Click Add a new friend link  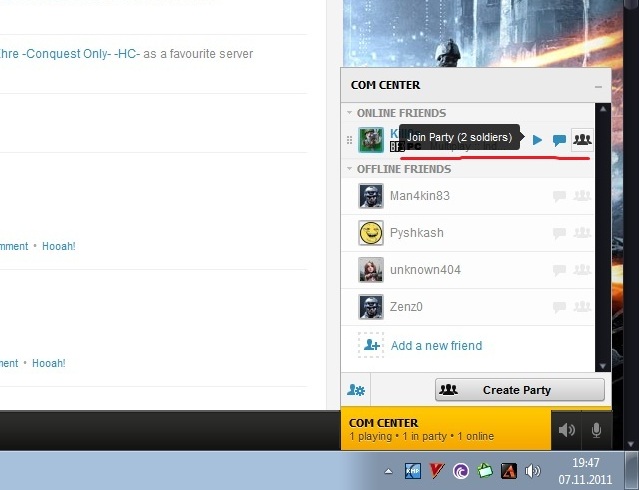[436, 346]
